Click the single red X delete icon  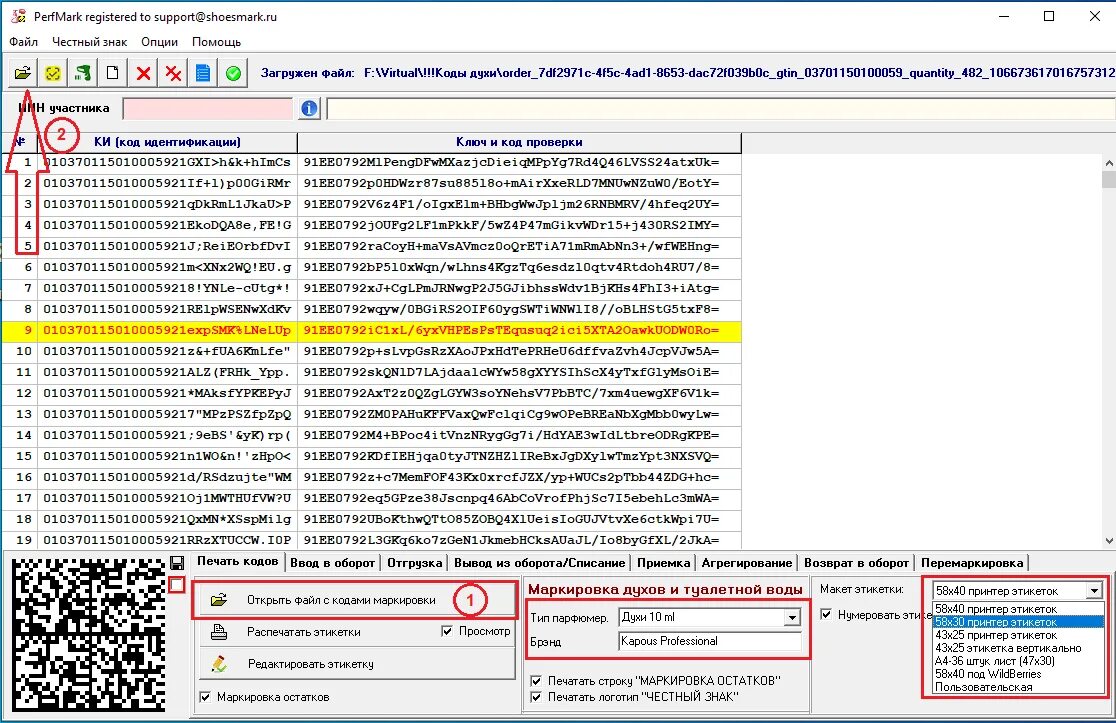click(143, 73)
